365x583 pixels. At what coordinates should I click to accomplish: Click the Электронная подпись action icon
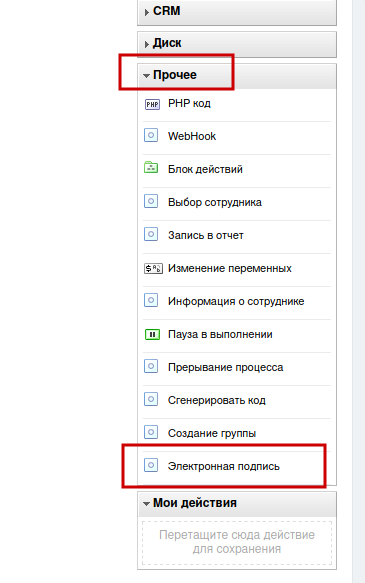click(151, 466)
